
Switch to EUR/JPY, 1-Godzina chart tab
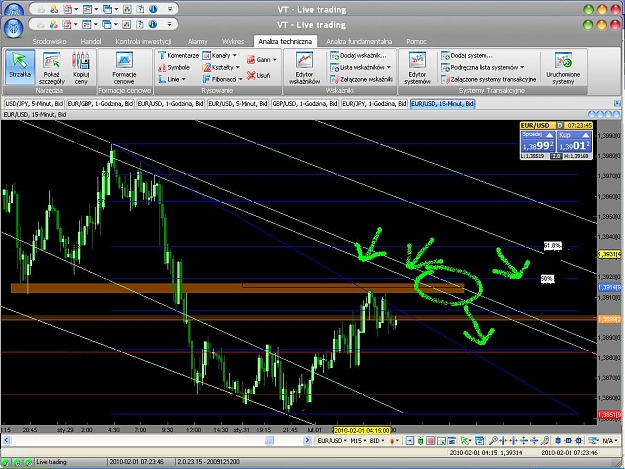click(x=375, y=104)
